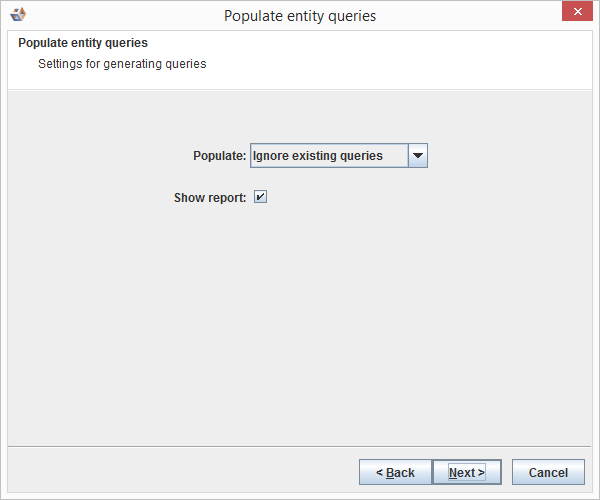Click the bold 'Populate entity queries' page heading
This screenshot has width=600, height=500.
pos(83,44)
